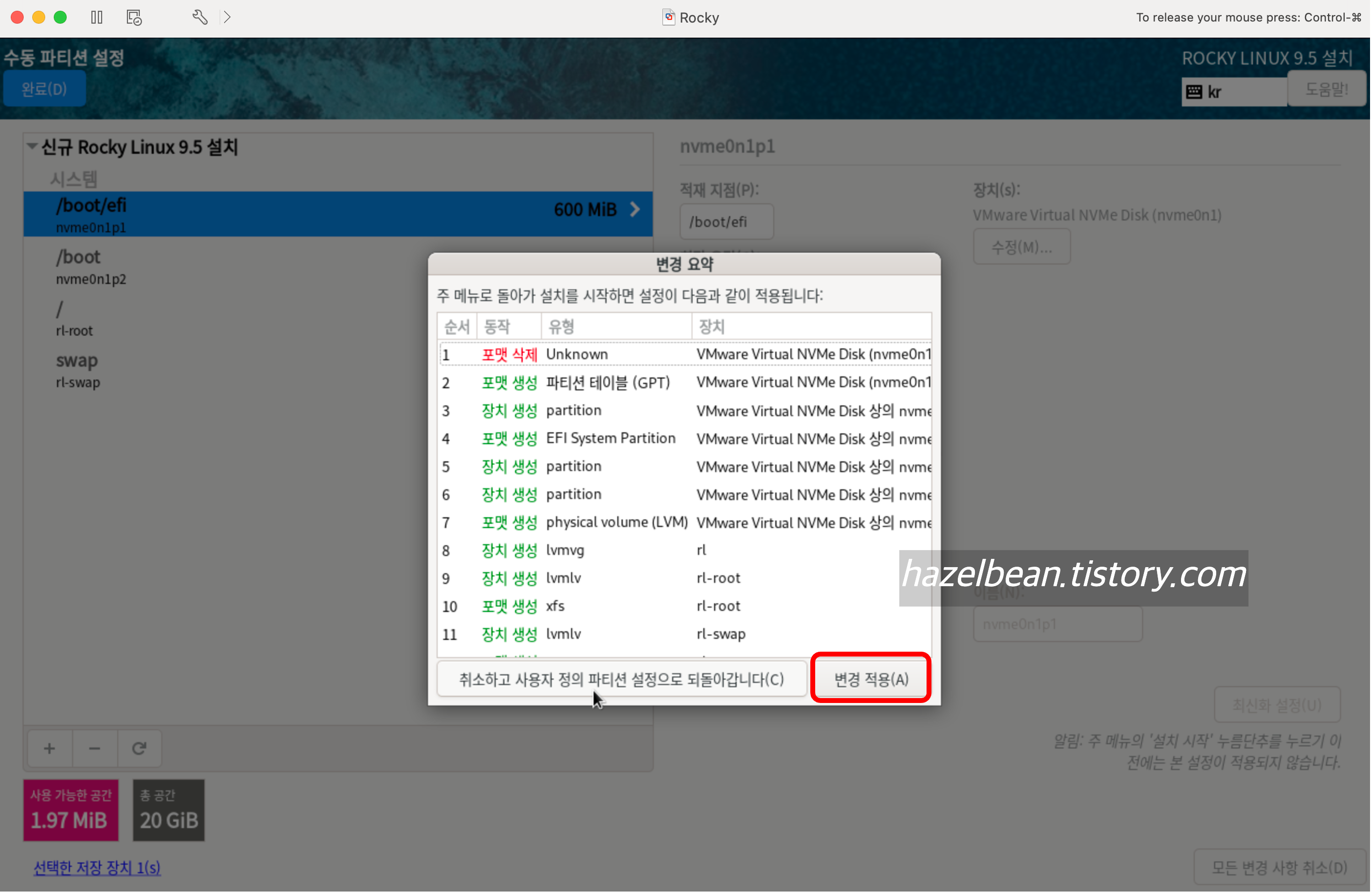
Task: Select row 9 lvmlv rl-root
Action: pos(685,578)
